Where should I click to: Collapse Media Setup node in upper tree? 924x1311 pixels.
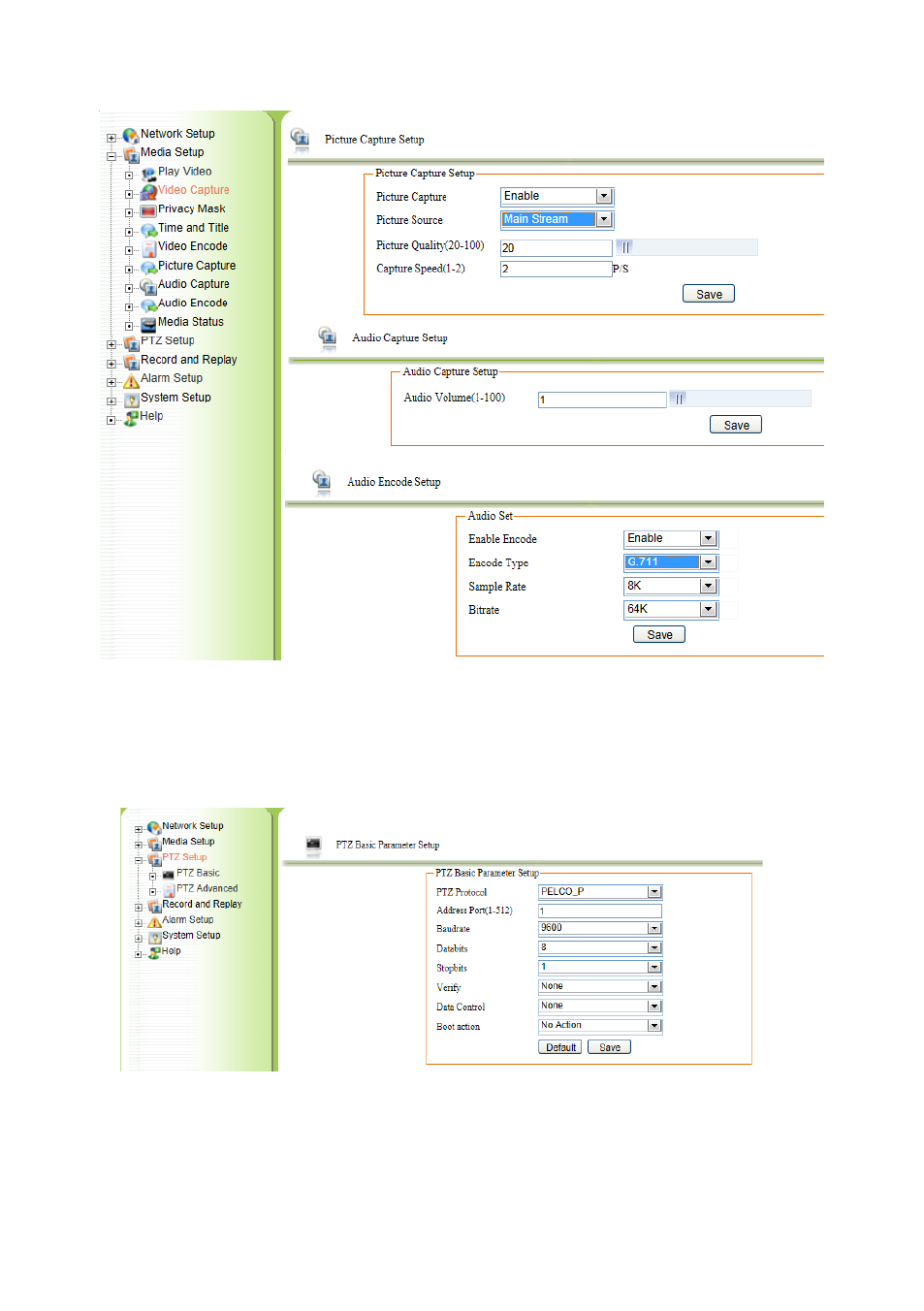tap(112, 156)
